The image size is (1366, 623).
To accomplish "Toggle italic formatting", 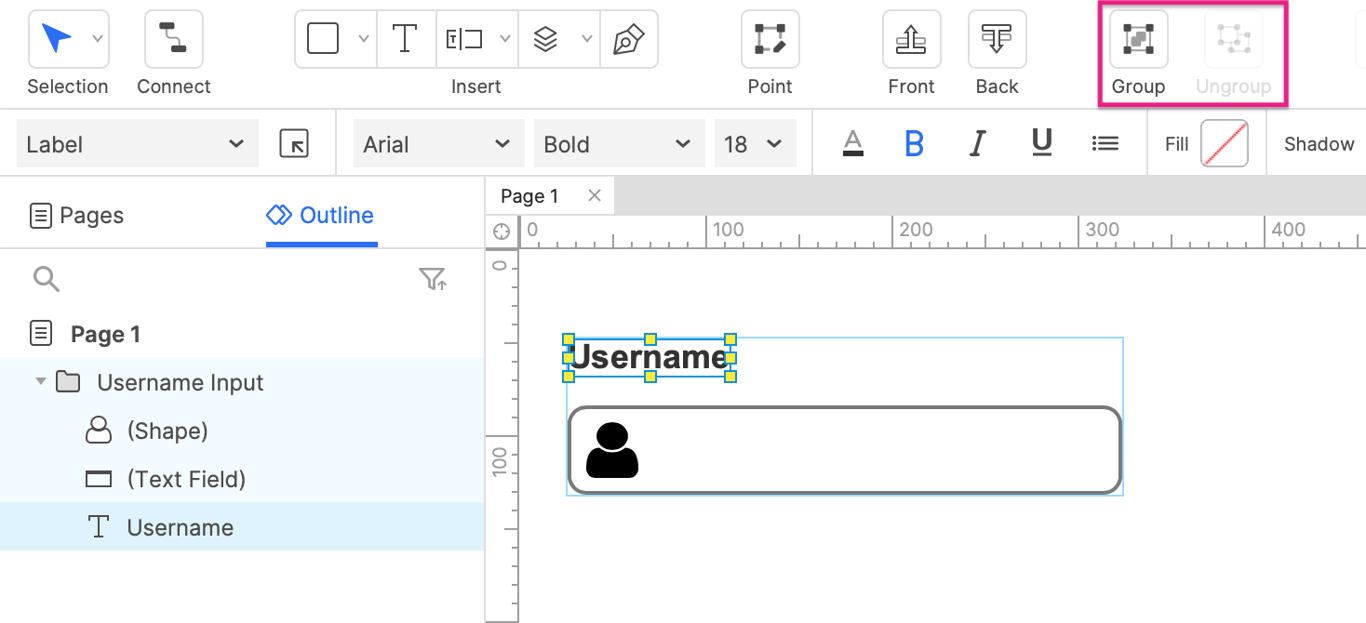I will [978, 144].
